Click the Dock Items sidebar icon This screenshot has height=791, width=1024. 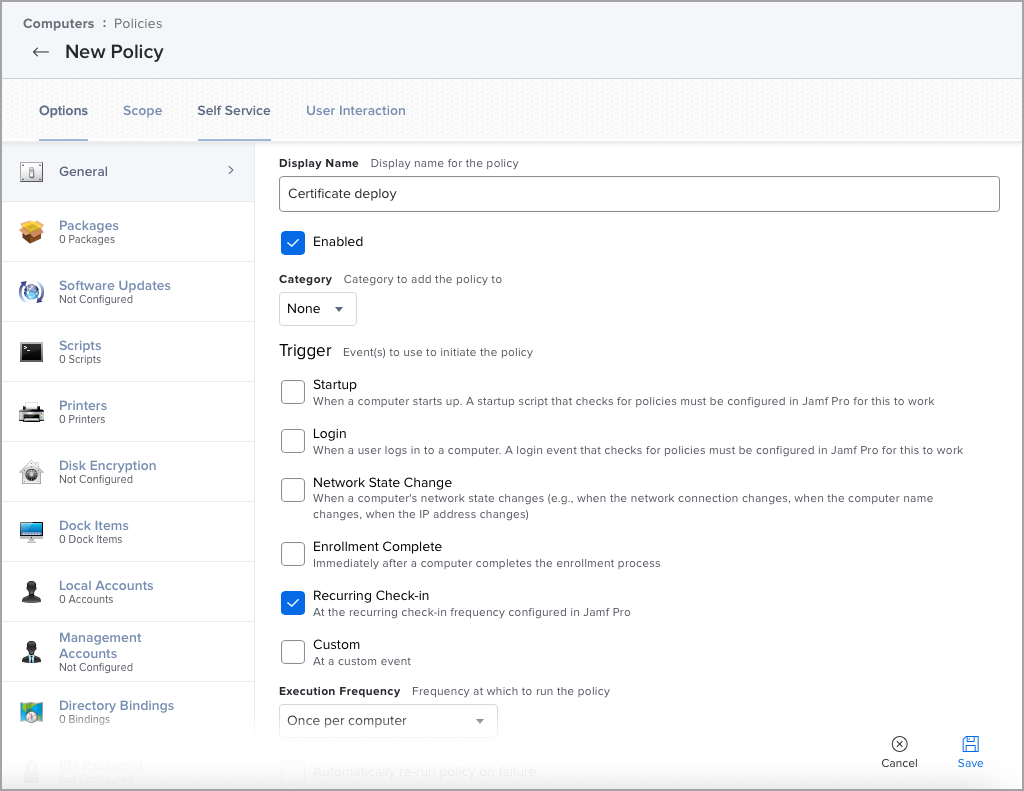(x=33, y=531)
